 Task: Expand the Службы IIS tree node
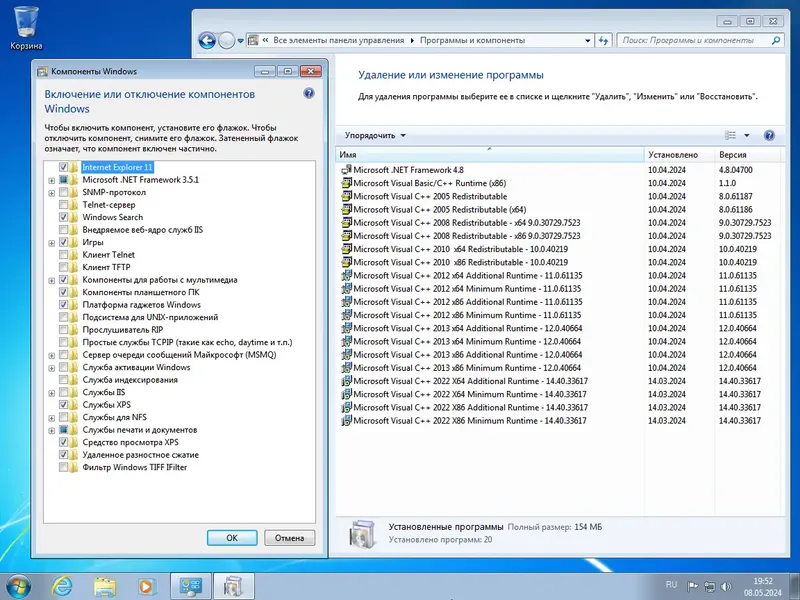coord(51,392)
